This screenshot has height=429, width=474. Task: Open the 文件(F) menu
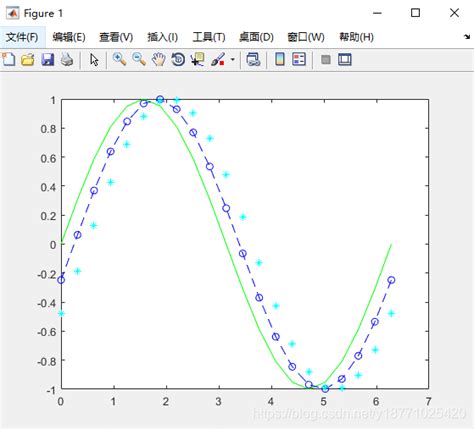[x=22, y=37]
